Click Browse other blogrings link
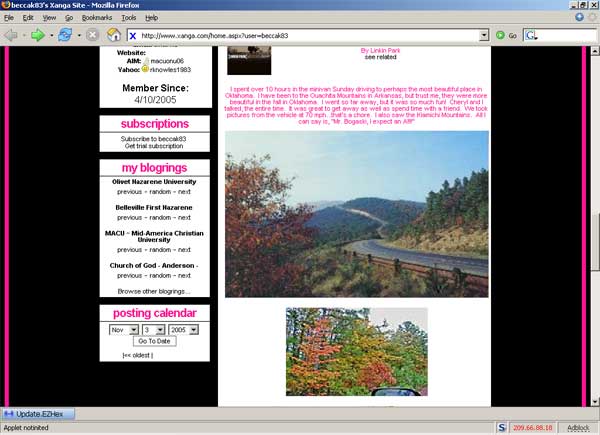Image resolution: width=600 pixels, height=435 pixels. (154, 291)
